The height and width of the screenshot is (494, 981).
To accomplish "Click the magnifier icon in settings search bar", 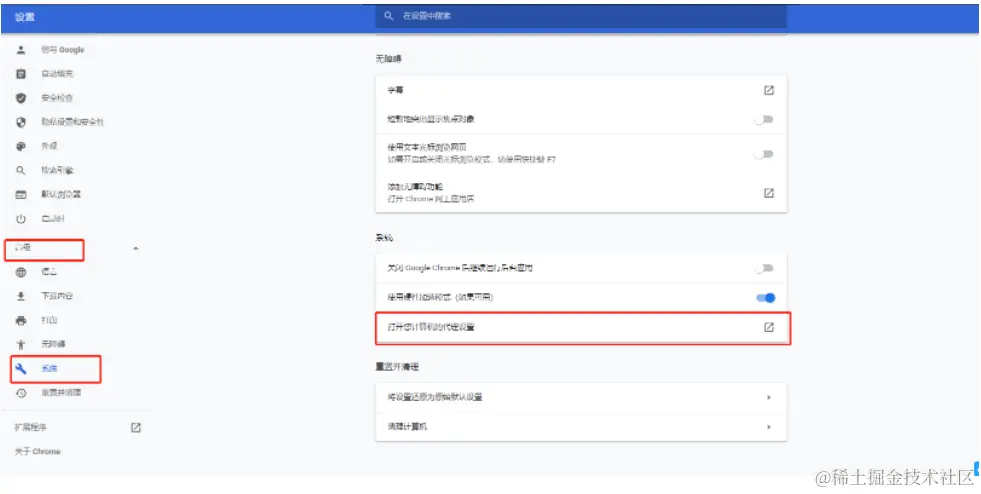I will pyautogui.click(x=389, y=16).
